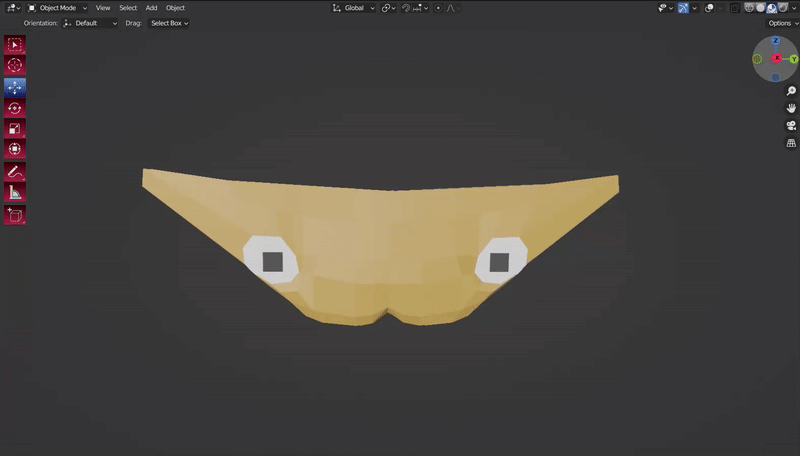This screenshot has height=456, width=800.
Task: Toggle show gizmo button
Action: tap(683, 8)
